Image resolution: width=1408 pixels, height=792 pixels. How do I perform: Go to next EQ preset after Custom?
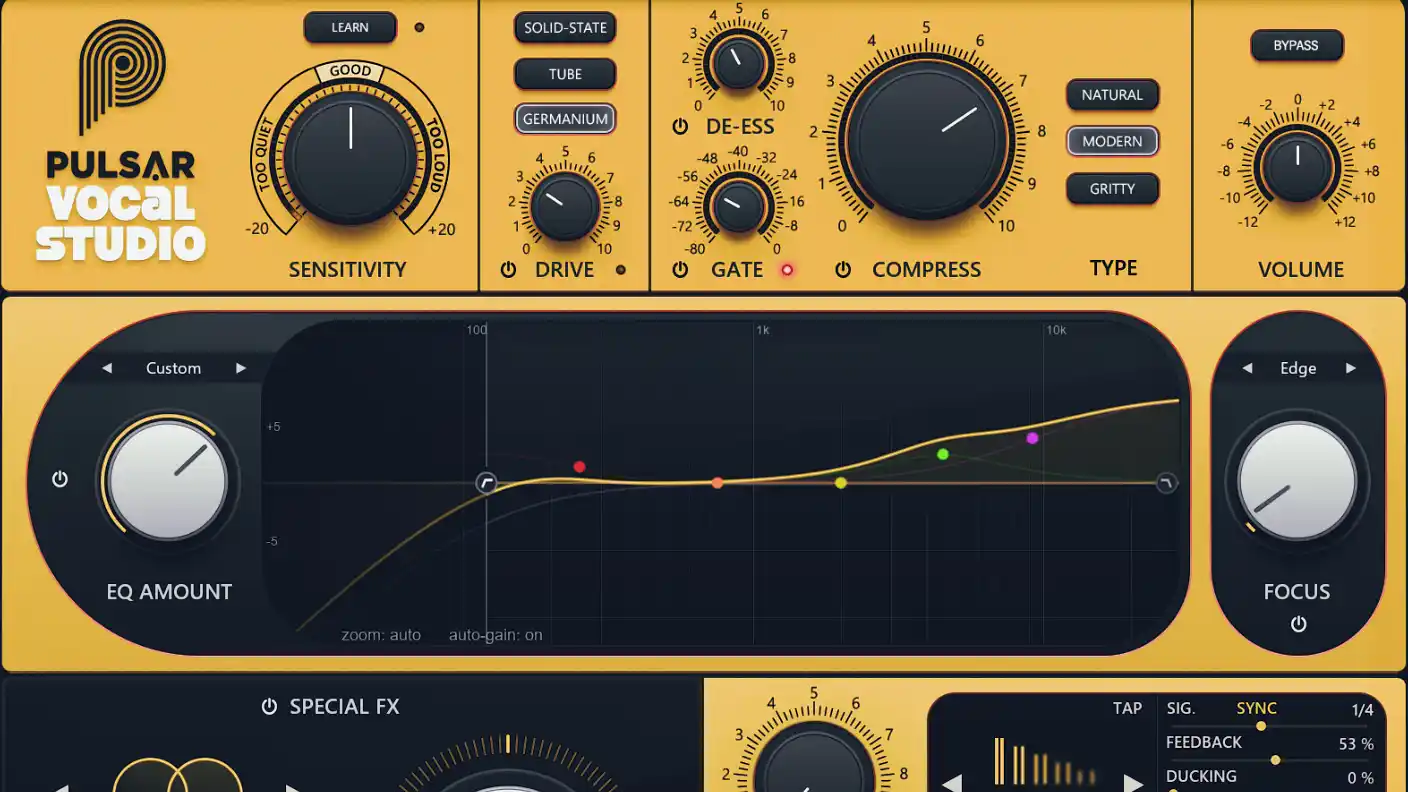[241, 368]
